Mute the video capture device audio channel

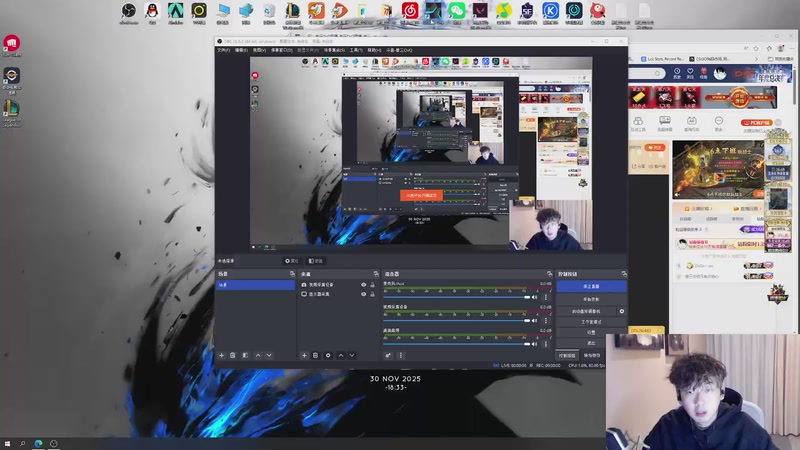point(535,320)
